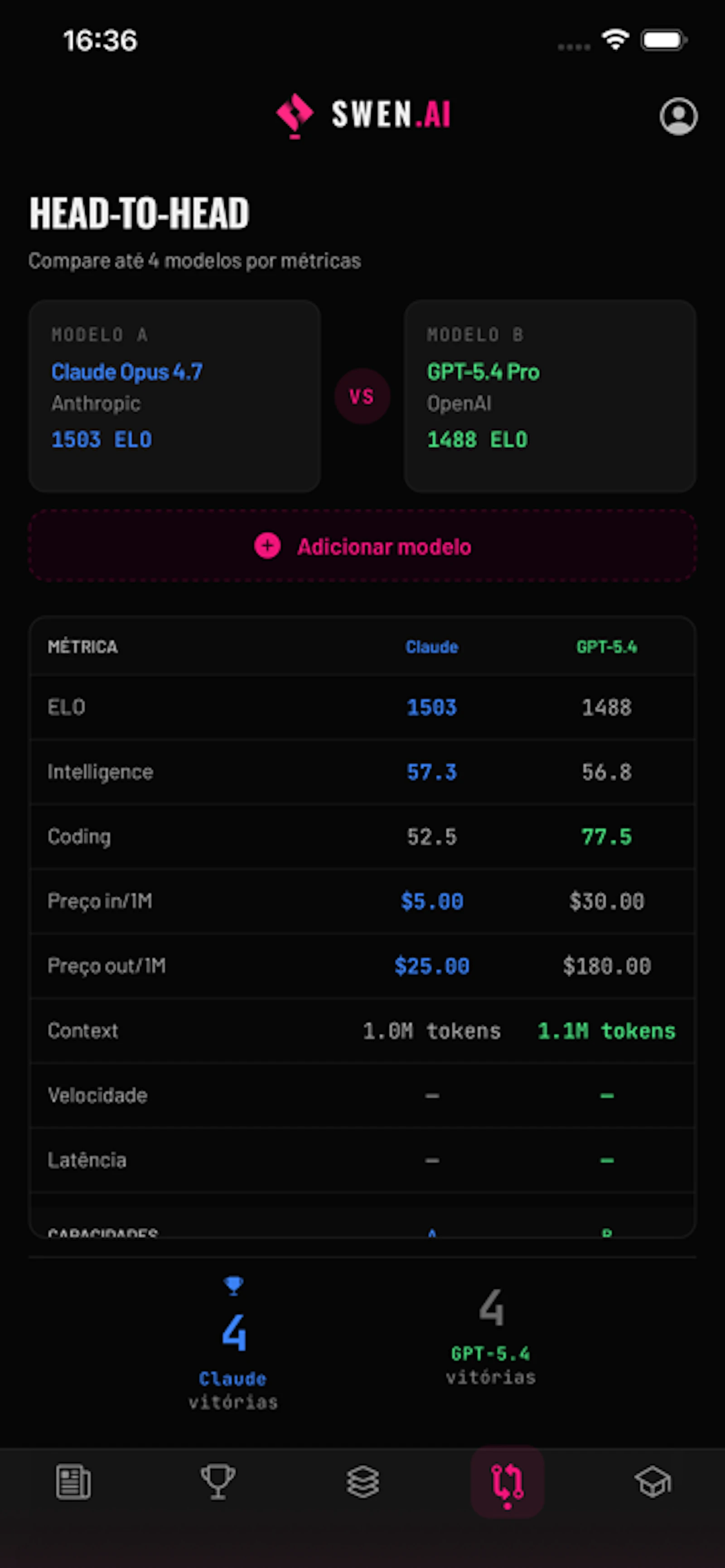Screen dimensions: 725x1568
Task: Click the $30.00 input price
Action: tap(606, 901)
